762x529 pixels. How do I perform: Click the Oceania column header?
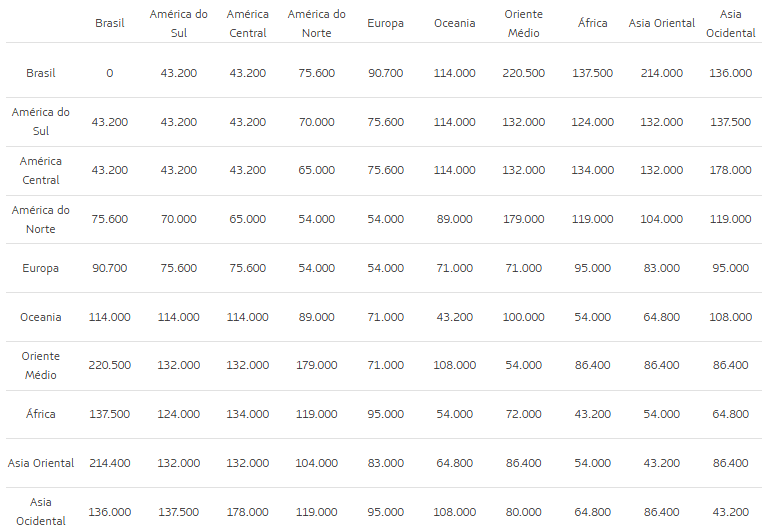(454, 23)
